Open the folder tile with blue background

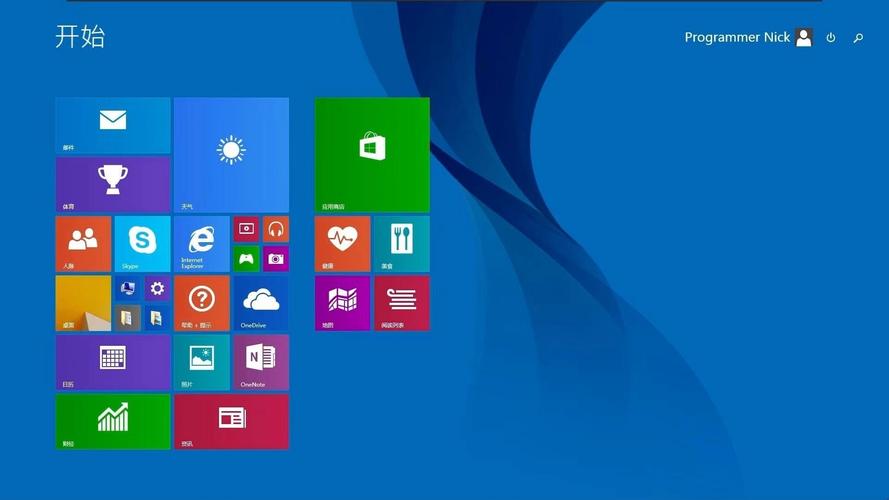[157, 318]
